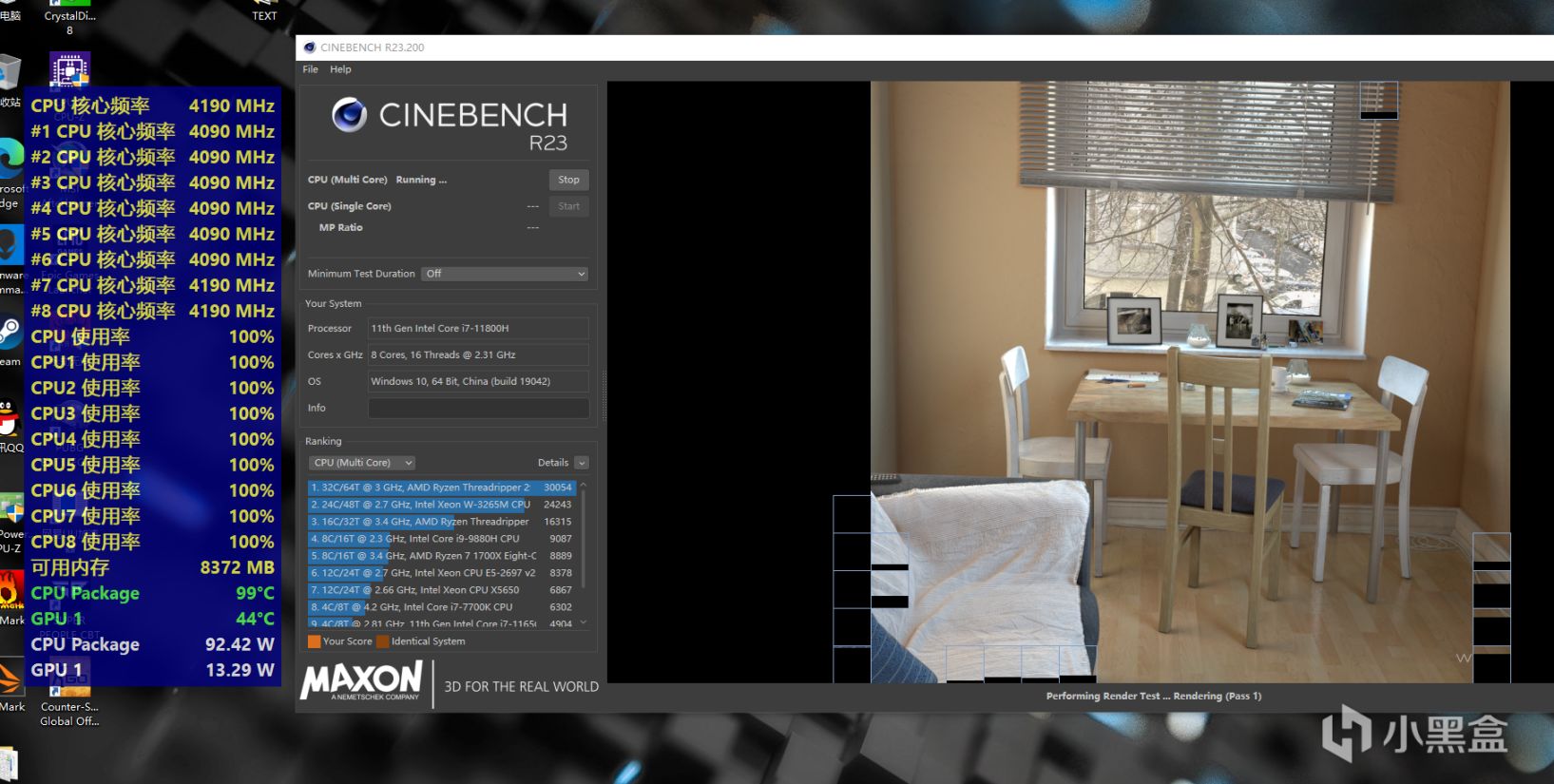Click the 'CPU (Single Core)' test label
Screen dimensions: 1554x784
click(x=349, y=206)
